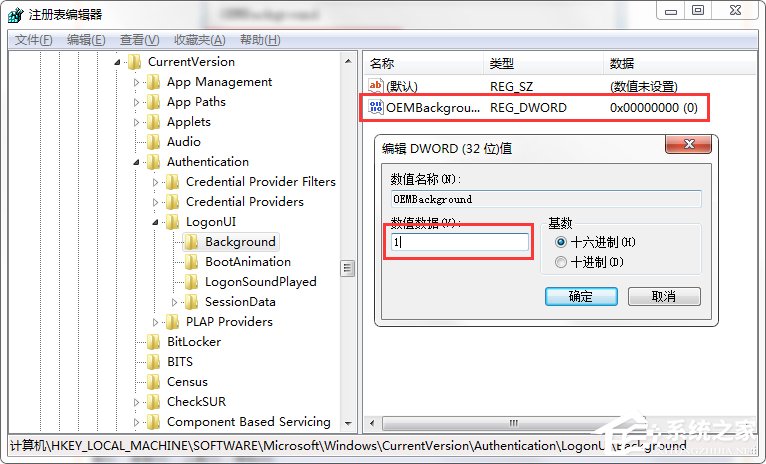Viewport: 766px width, 464px height.
Task: Click the Audio folder icon
Action: click(x=153, y=142)
